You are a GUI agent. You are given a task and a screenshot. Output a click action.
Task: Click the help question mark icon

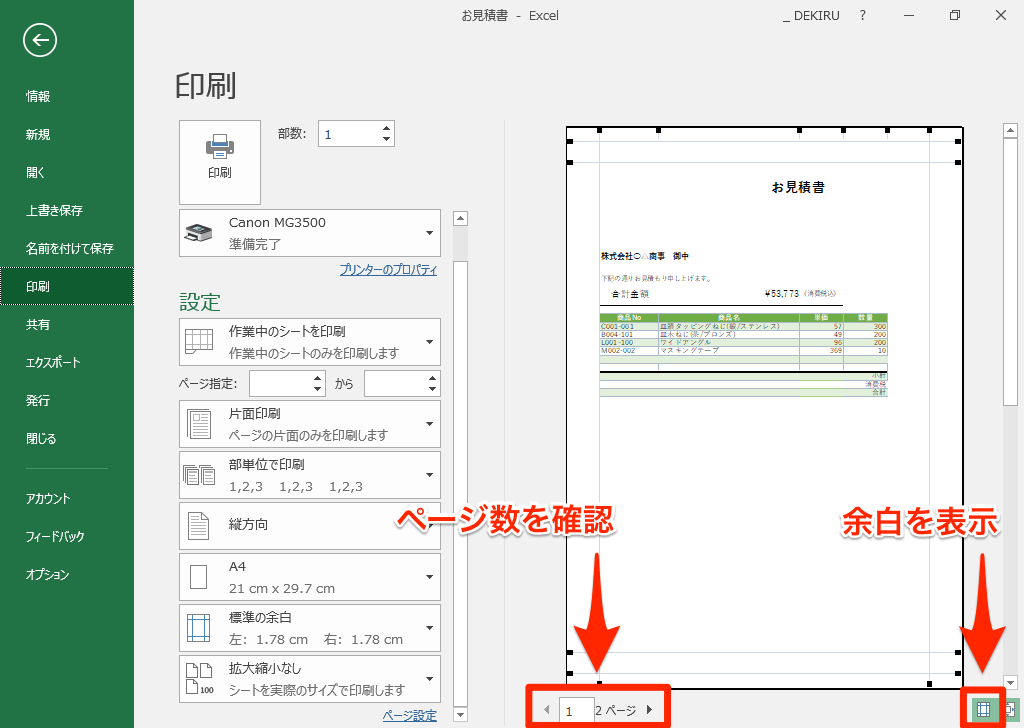[x=863, y=16]
